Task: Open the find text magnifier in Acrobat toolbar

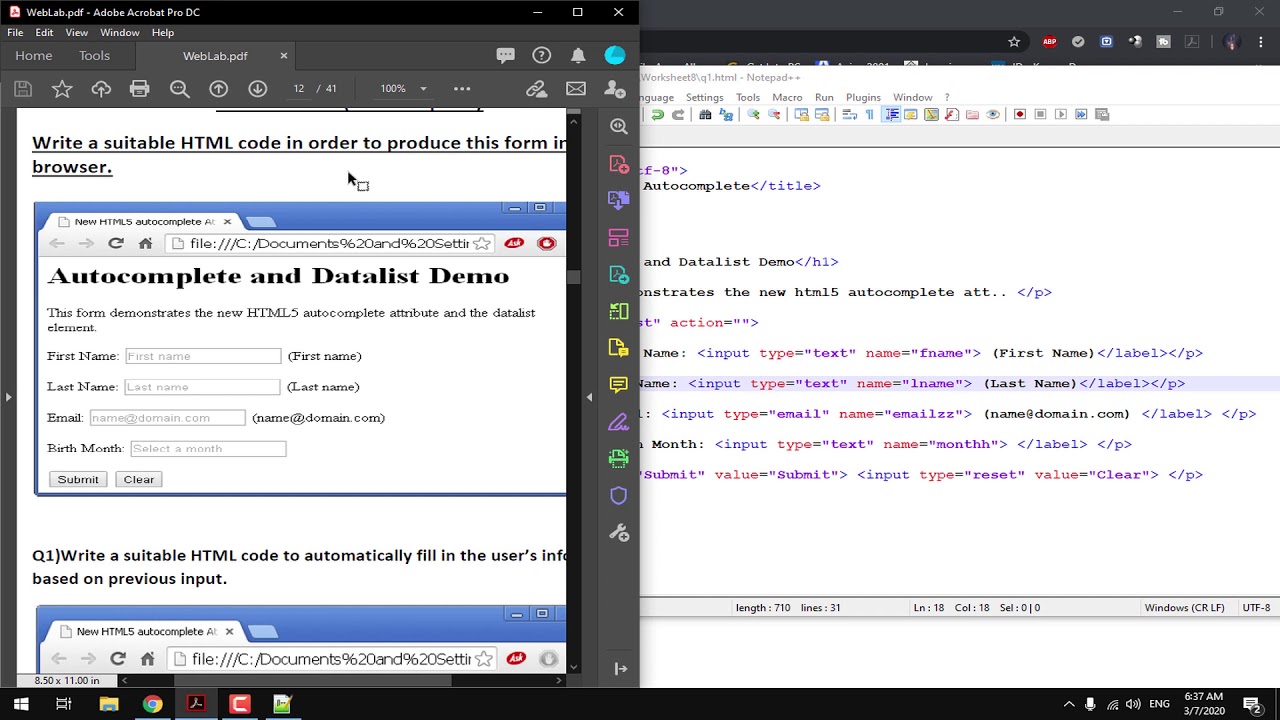Action: pyautogui.click(x=180, y=89)
